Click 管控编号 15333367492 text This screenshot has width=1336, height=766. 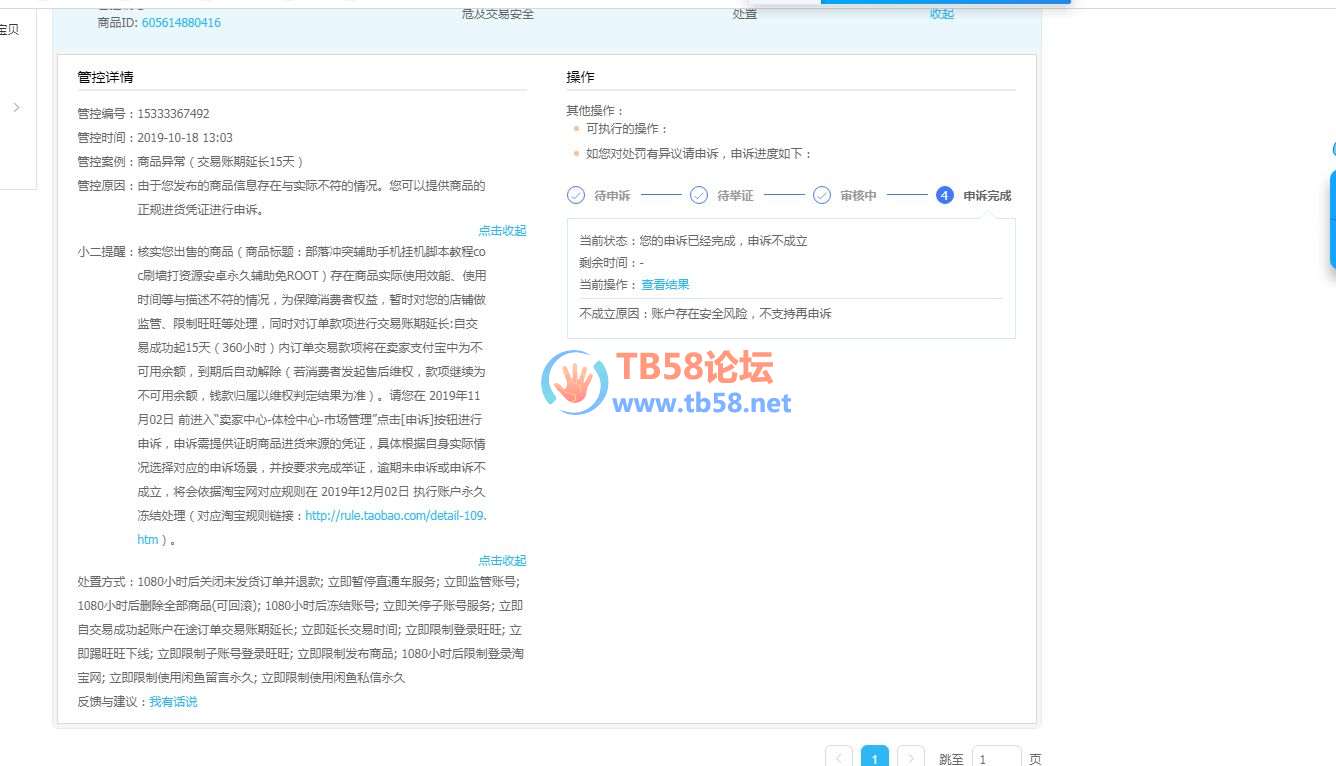point(144,114)
